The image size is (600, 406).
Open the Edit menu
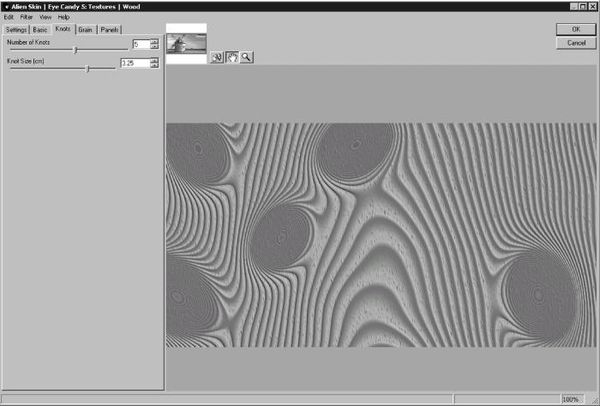(x=9, y=17)
